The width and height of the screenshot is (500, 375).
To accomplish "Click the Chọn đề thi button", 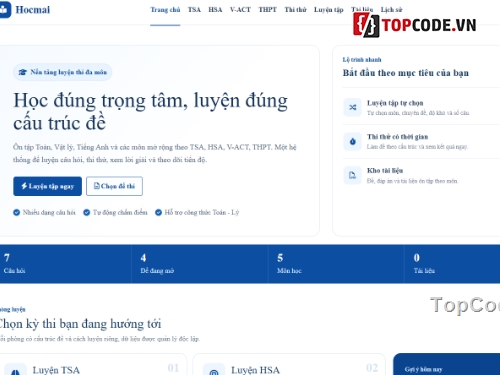I will pos(114,186).
